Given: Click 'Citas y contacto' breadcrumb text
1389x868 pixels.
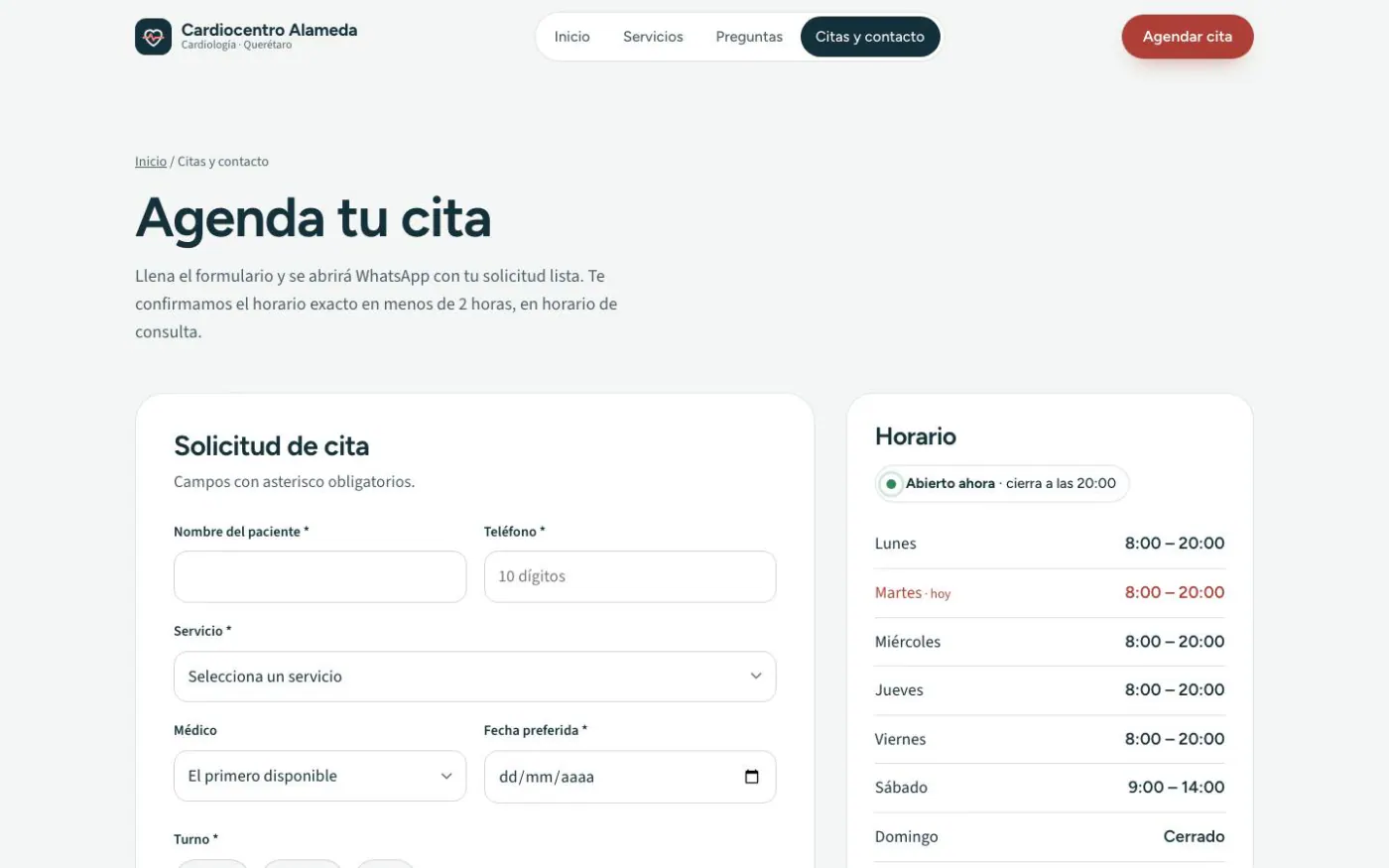Looking at the screenshot, I should click(223, 162).
